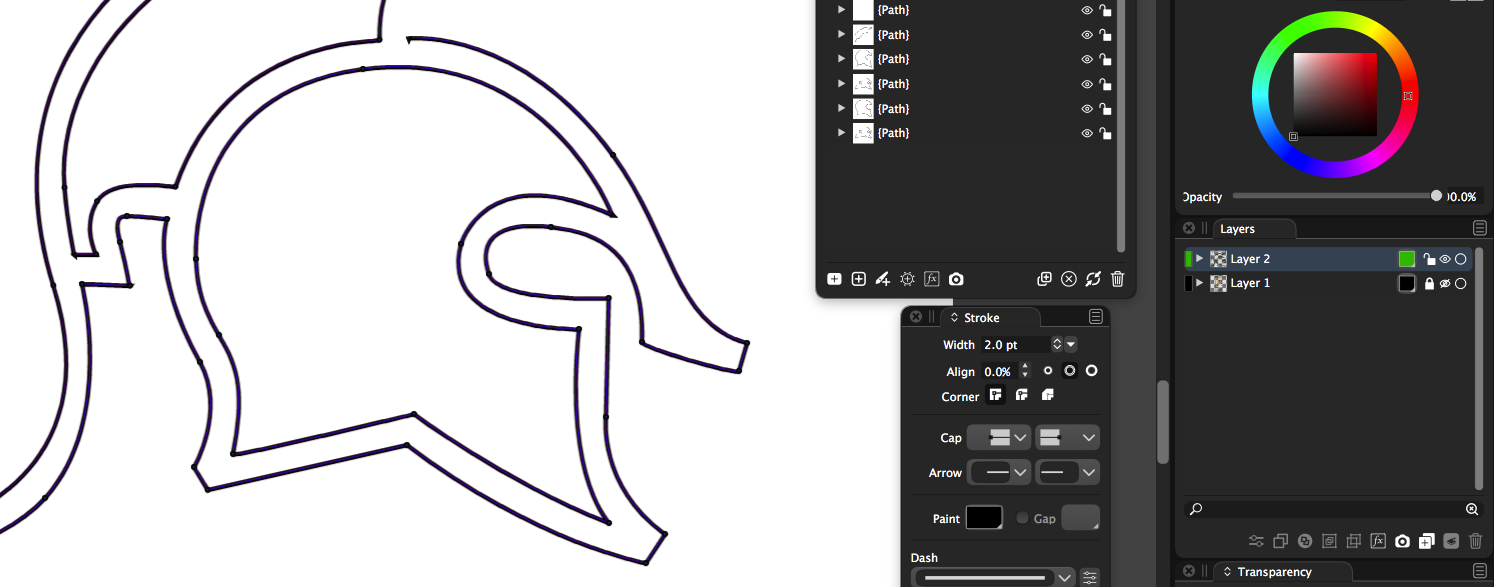Select the Layers panel tab
This screenshot has width=1494, height=587.
(1238, 229)
